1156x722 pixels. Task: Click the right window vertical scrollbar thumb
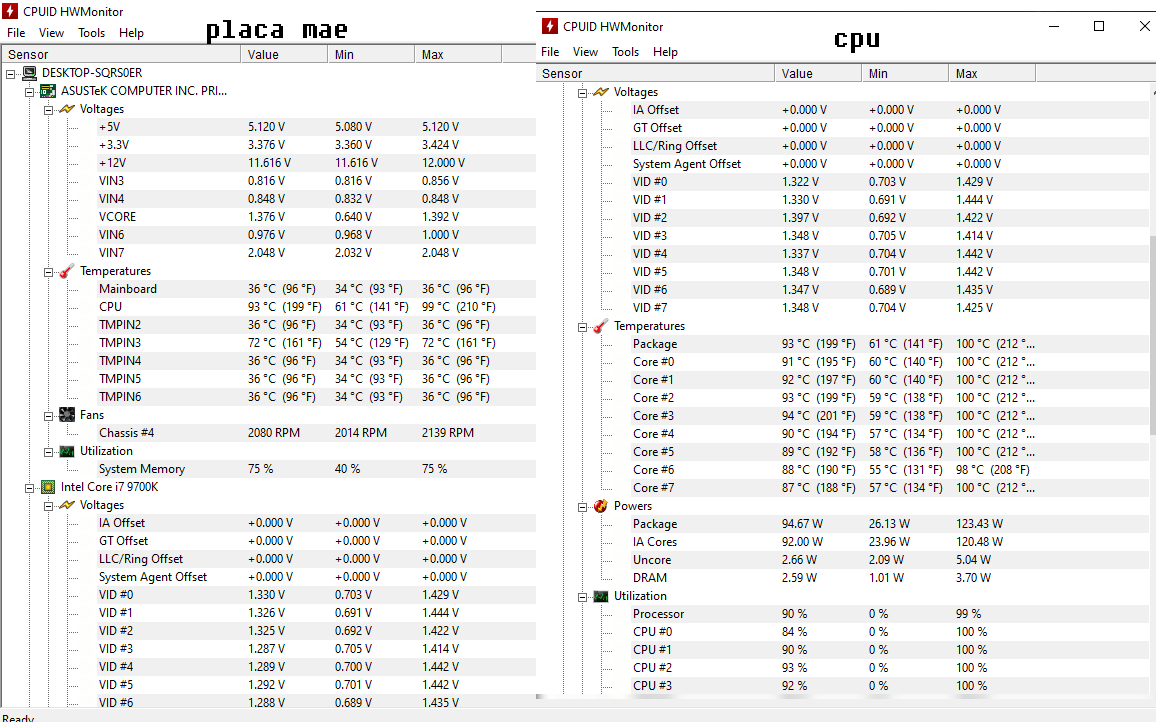[1152, 335]
